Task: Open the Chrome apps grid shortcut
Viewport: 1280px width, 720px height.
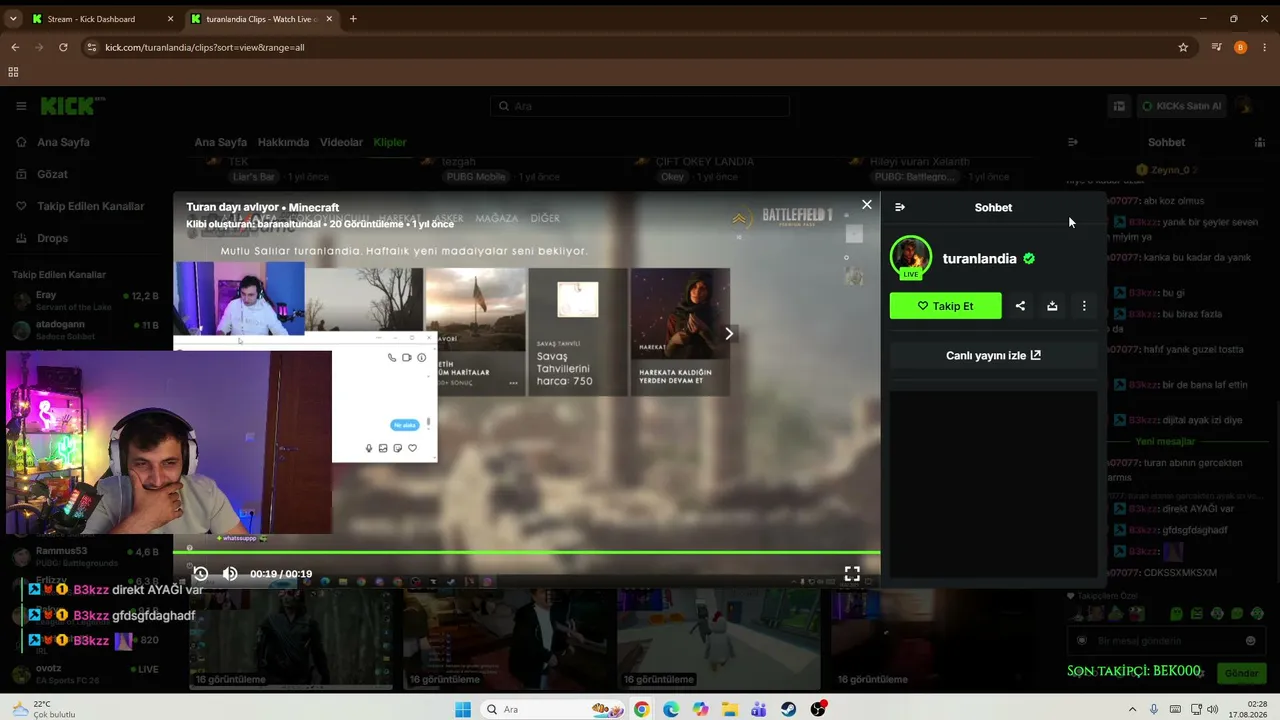Action: click(13, 72)
